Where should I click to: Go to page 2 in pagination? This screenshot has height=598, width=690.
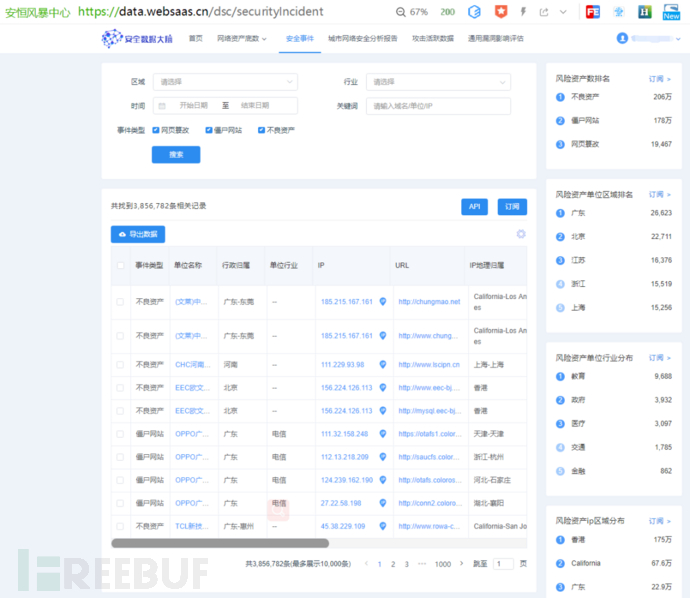tap(393, 564)
